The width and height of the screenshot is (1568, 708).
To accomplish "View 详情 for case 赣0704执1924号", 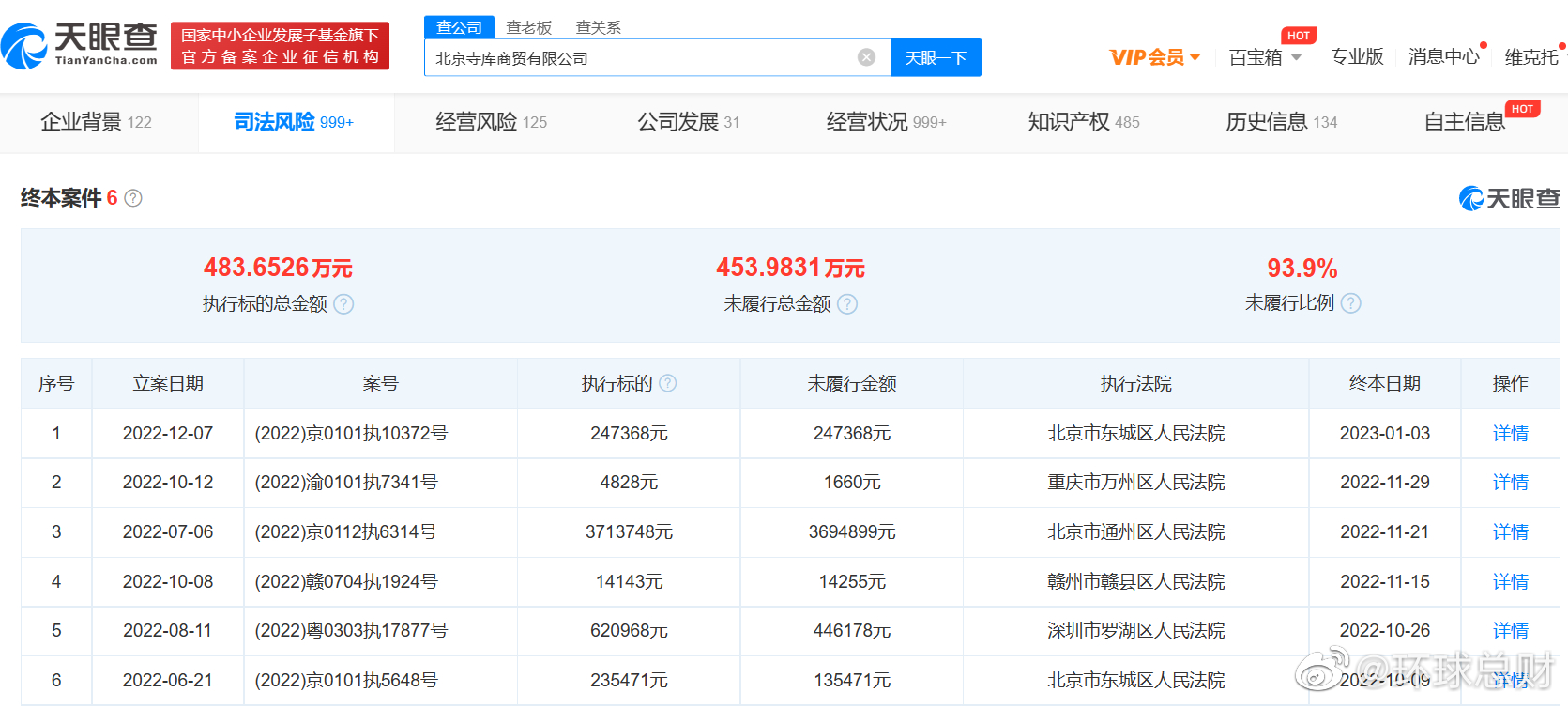I will [x=1511, y=581].
